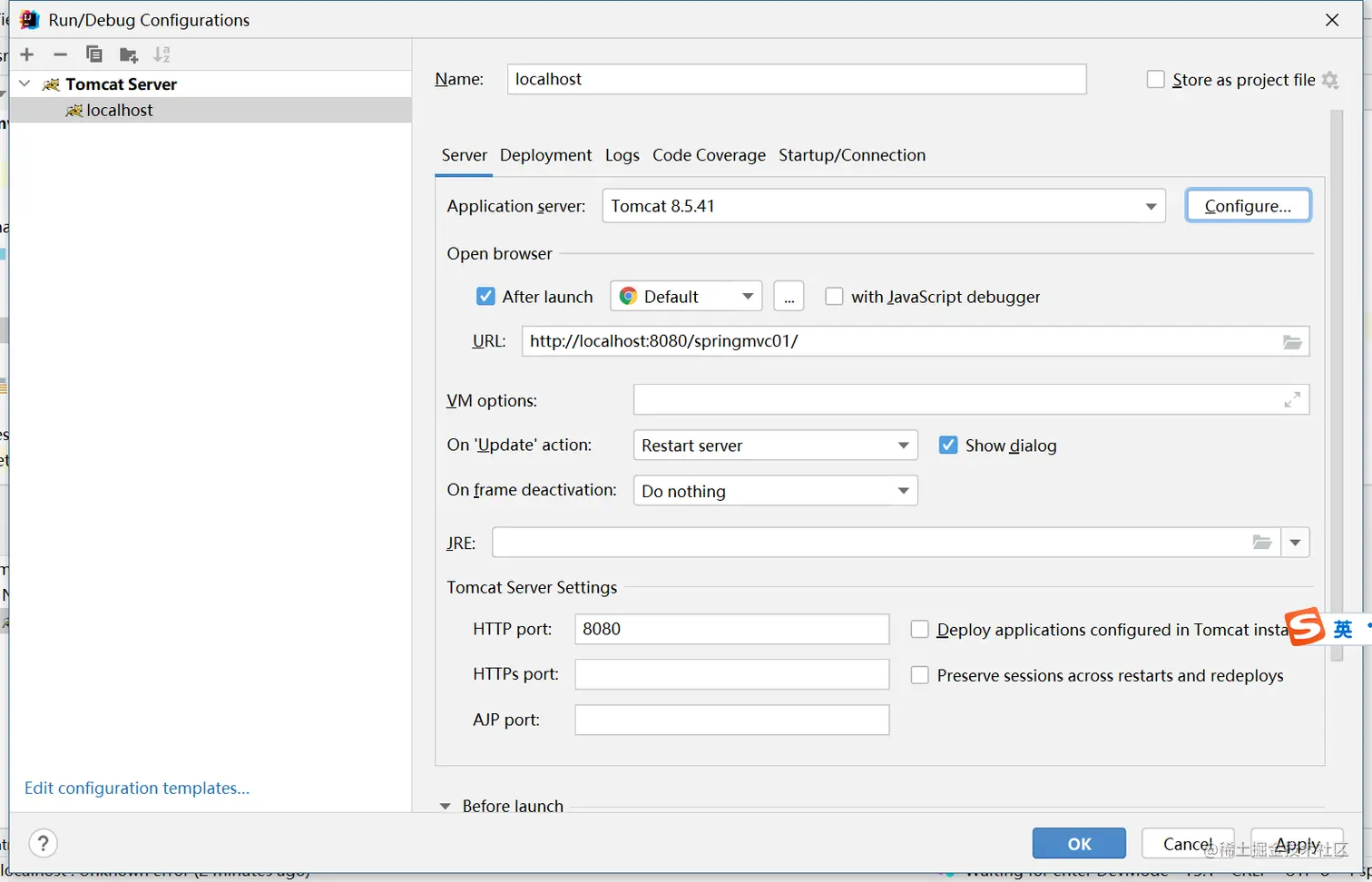Click the JRE path field

(886, 543)
